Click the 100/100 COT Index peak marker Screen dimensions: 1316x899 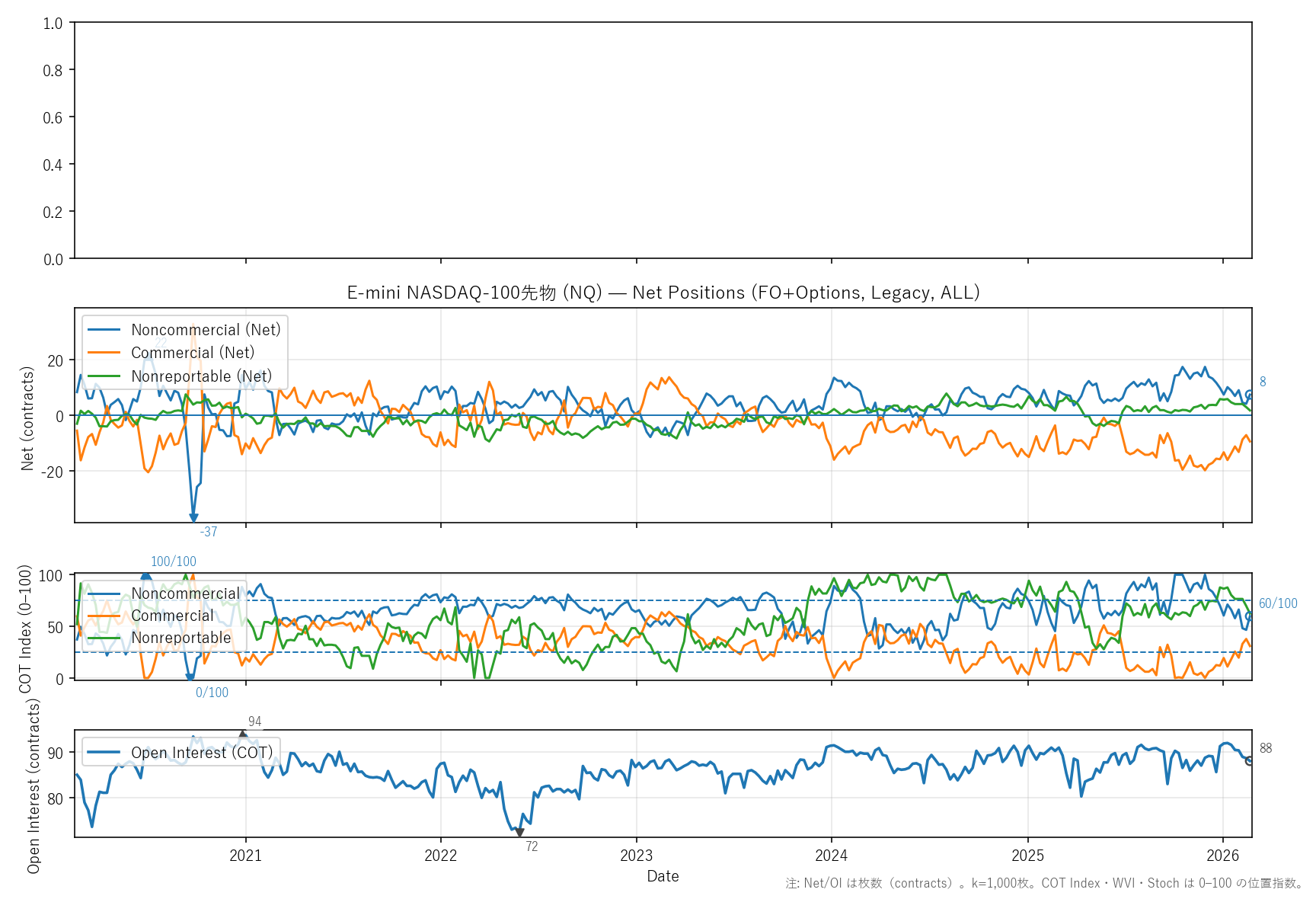pyautogui.click(x=146, y=575)
